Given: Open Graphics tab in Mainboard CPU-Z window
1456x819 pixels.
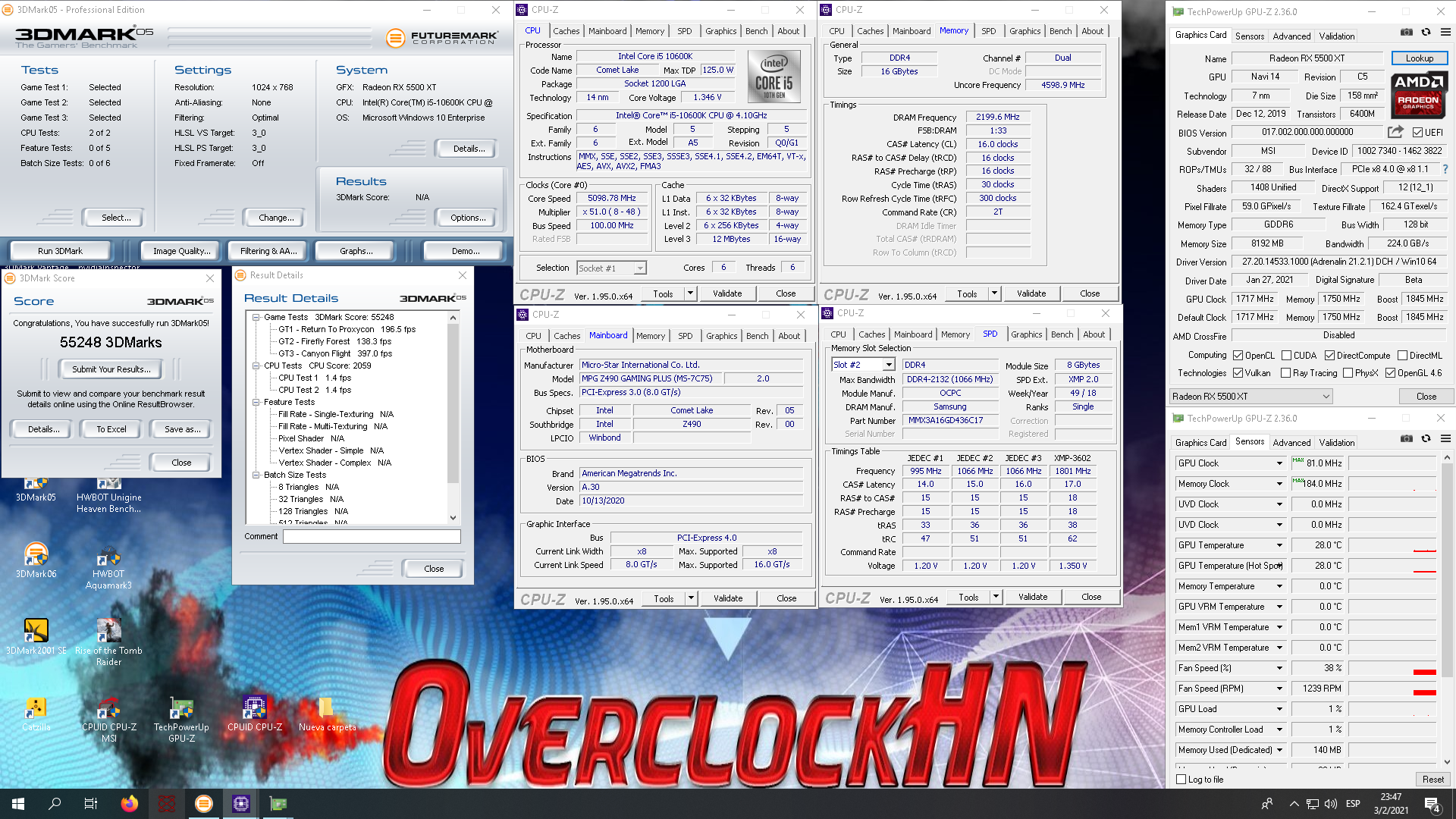Looking at the screenshot, I should [x=721, y=336].
